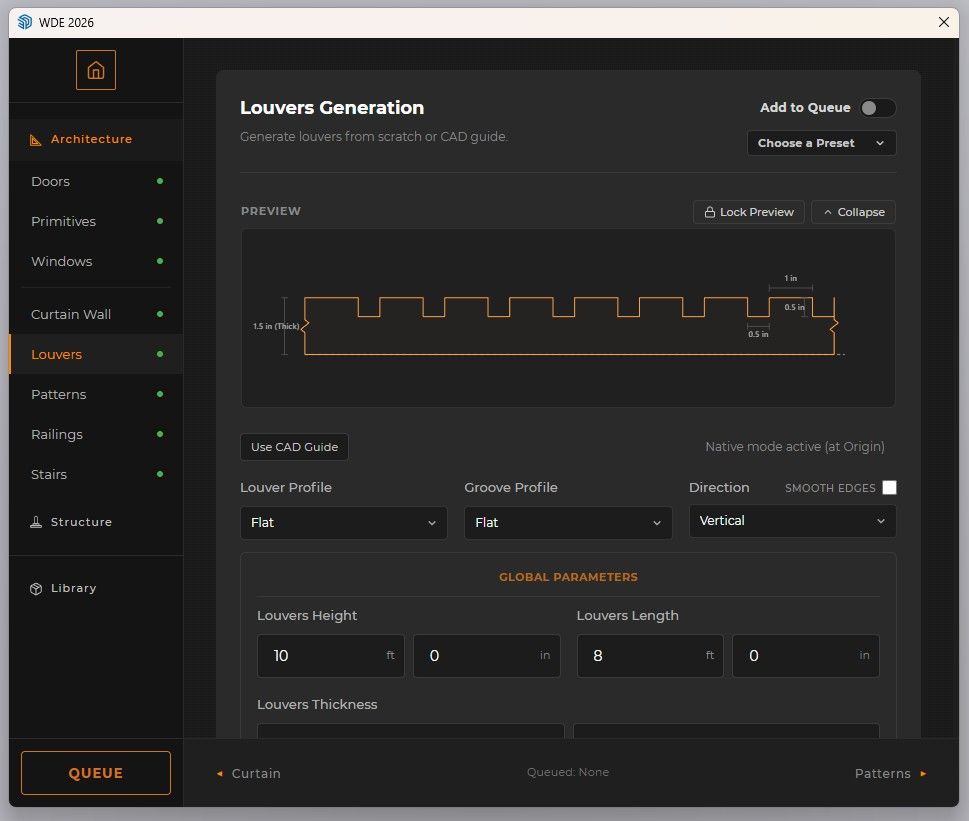Go to next Patterns page link
The height and width of the screenshot is (821, 969).
891,773
